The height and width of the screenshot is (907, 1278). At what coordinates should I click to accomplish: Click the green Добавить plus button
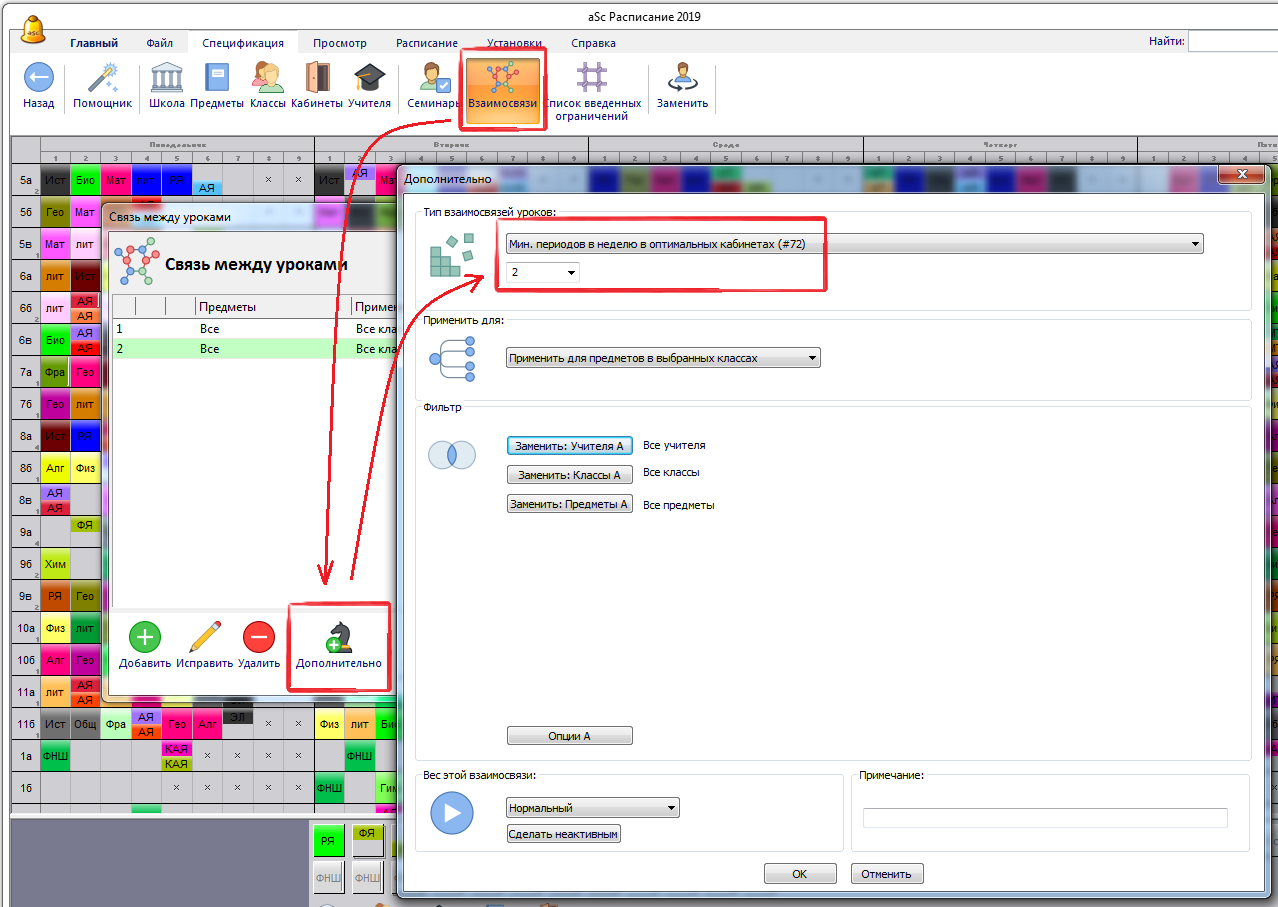[145, 637]
